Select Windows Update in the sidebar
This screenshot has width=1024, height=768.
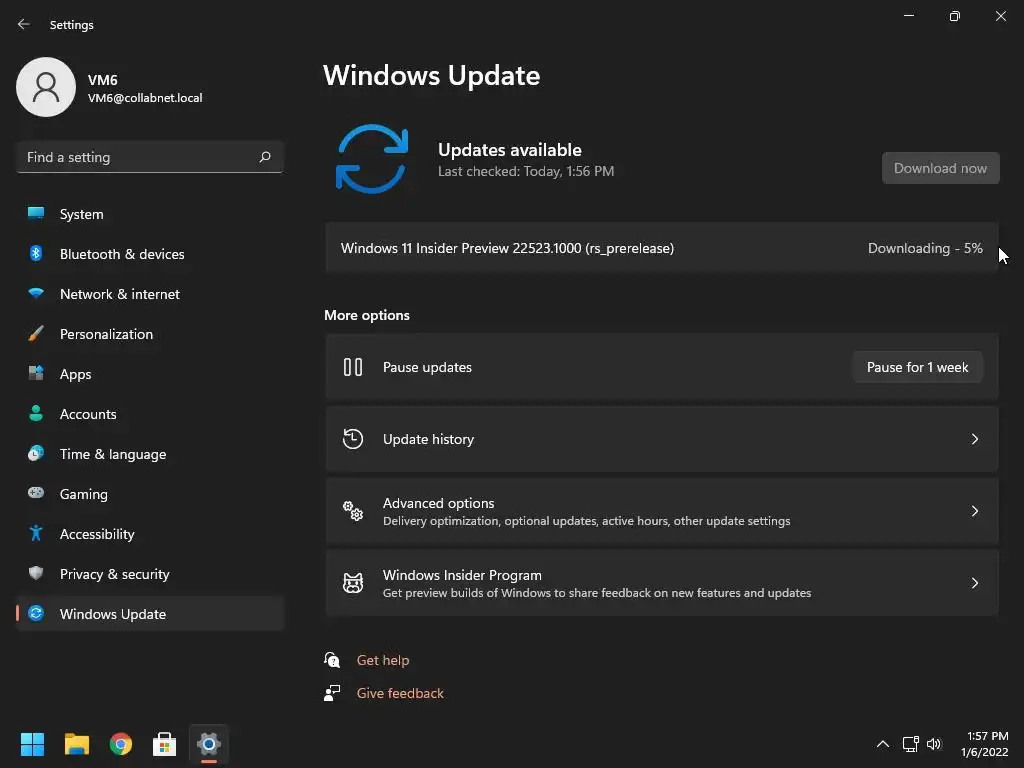click(150, 613)
